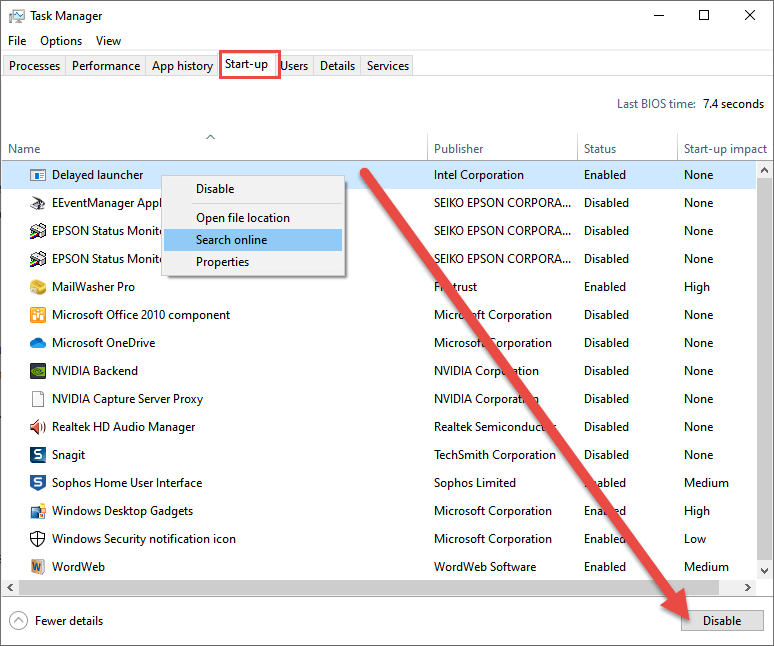
Task: Select Windows Security notification icon name
Action: click(x=144, y=539)
